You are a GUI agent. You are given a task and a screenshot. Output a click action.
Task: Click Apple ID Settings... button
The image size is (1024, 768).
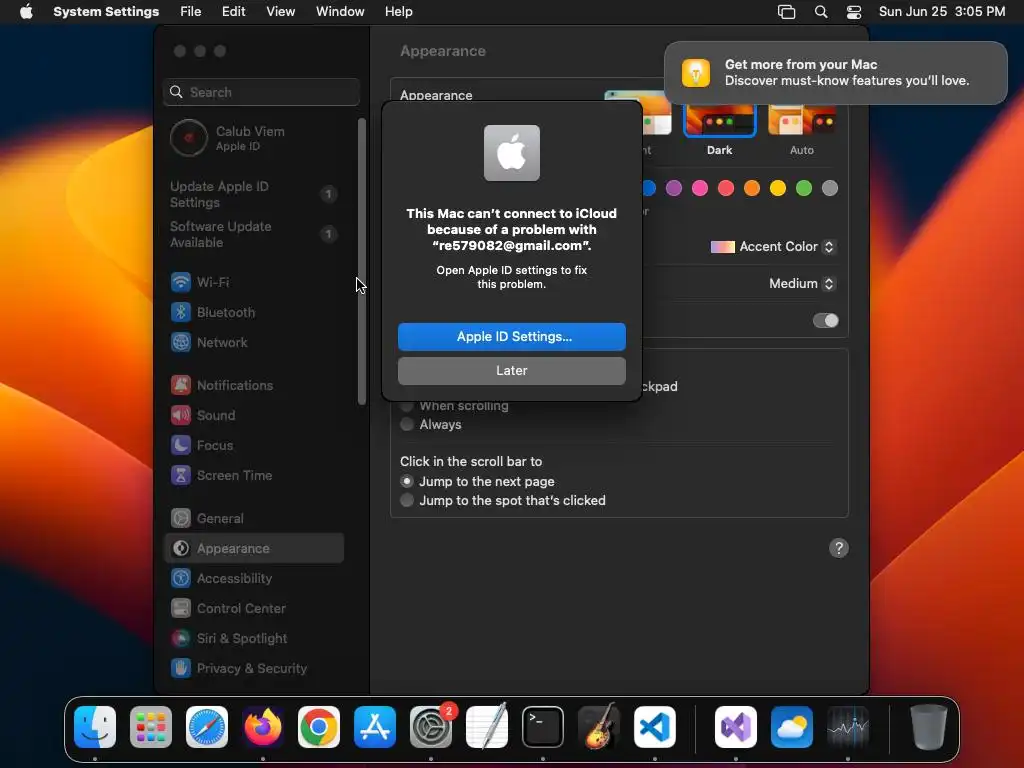512,337
